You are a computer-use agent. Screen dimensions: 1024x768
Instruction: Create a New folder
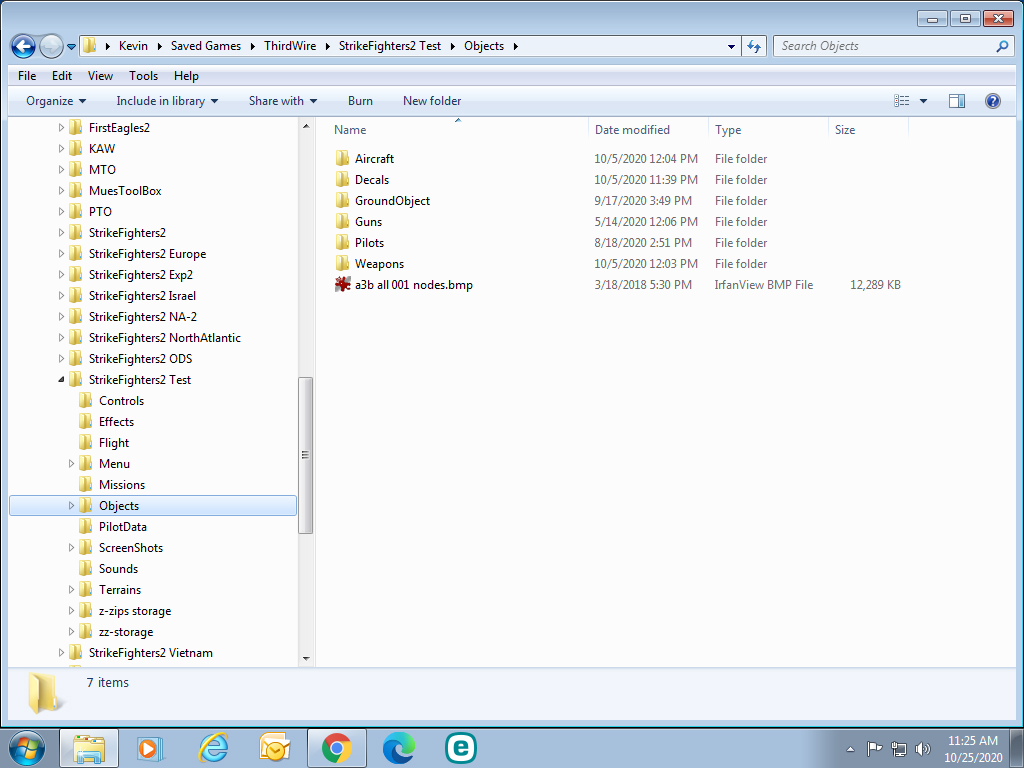tap(432, 101)
